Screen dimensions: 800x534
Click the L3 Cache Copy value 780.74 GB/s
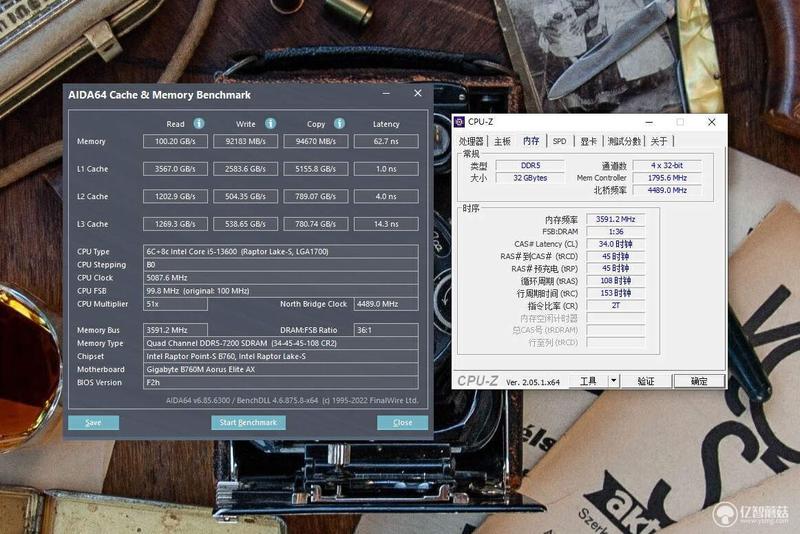[x=316, y=224]
